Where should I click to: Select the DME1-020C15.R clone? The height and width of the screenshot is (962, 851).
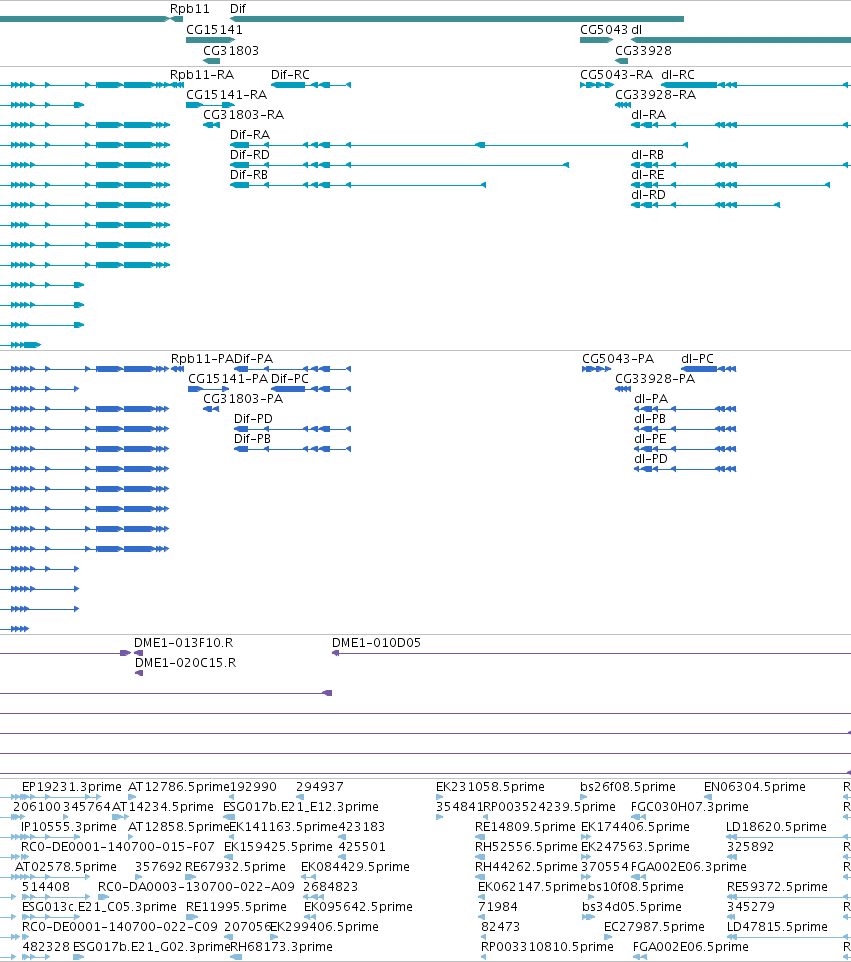(139, 673)
